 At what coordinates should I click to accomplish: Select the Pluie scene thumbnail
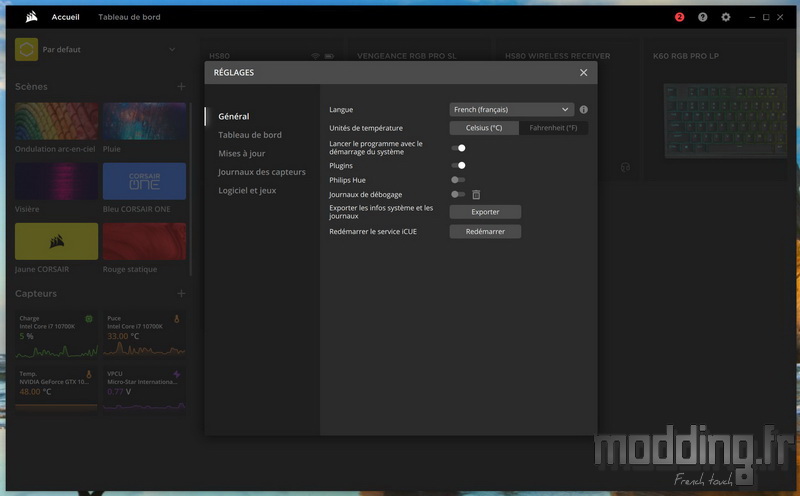(x=144, y=121)
